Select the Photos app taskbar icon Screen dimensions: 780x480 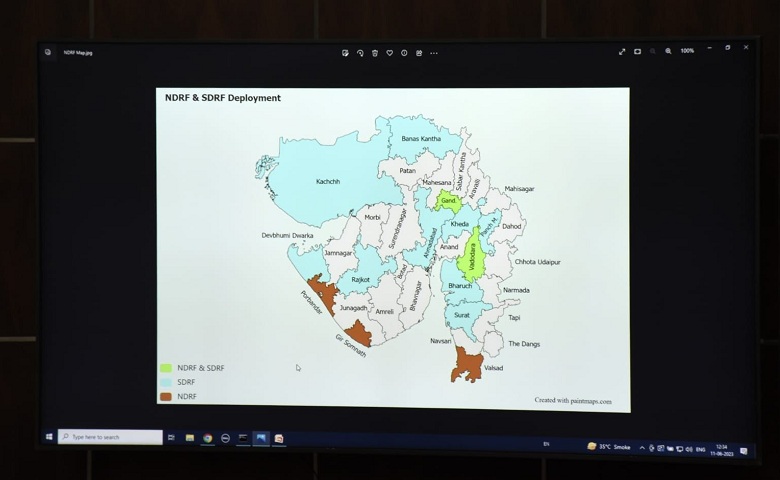261,438
